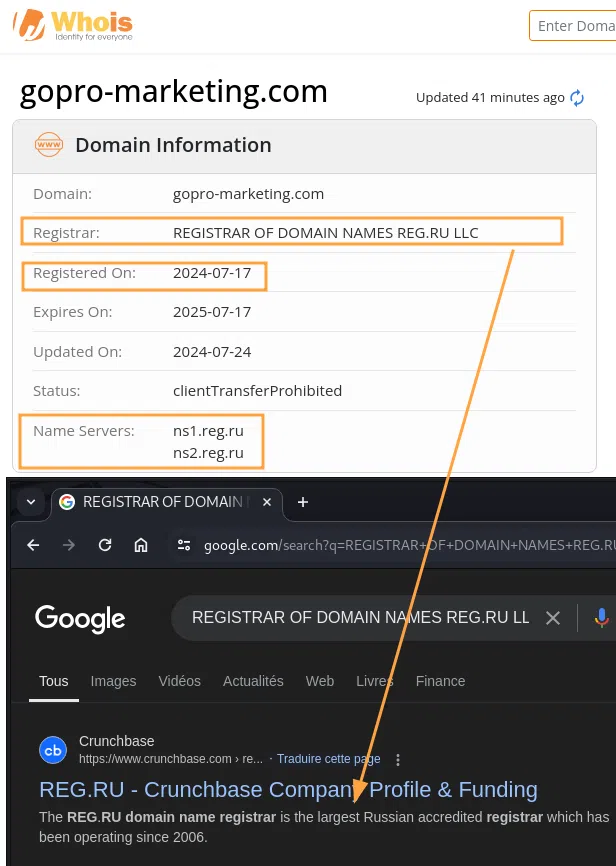Image resolution: width=616 pixels, height=866 pixels.
Task: Click the browser forward arrow
Action: (x=68, y=545)
